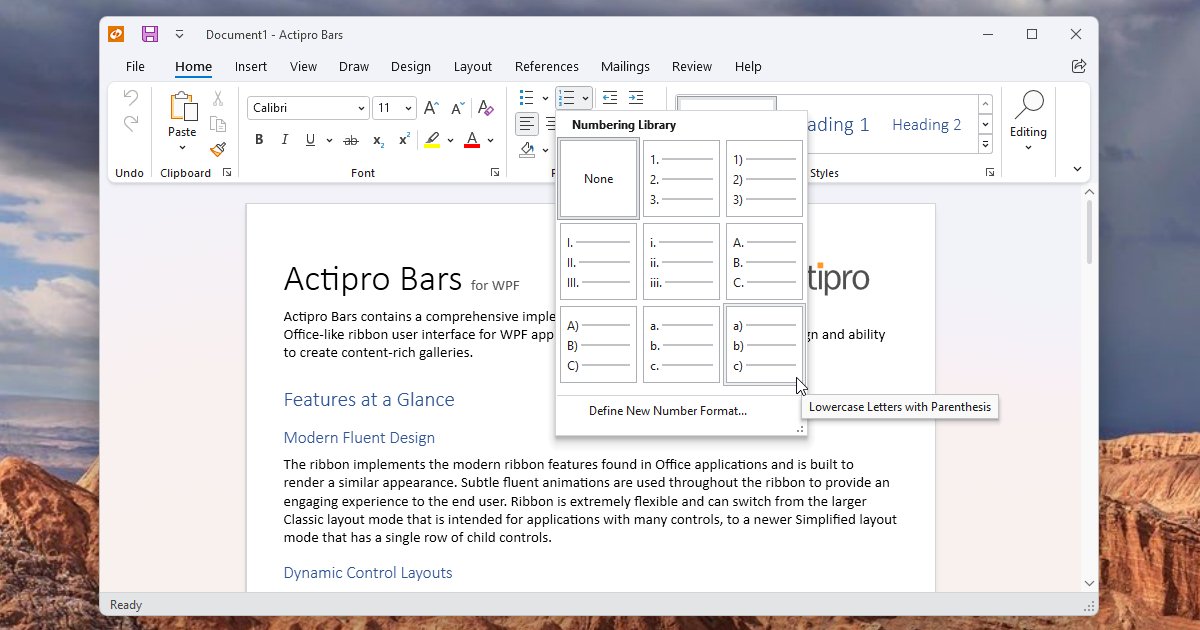1200x630 pixels.
Task: Apply the yellow text highlight color
Action: pos(432,140)
